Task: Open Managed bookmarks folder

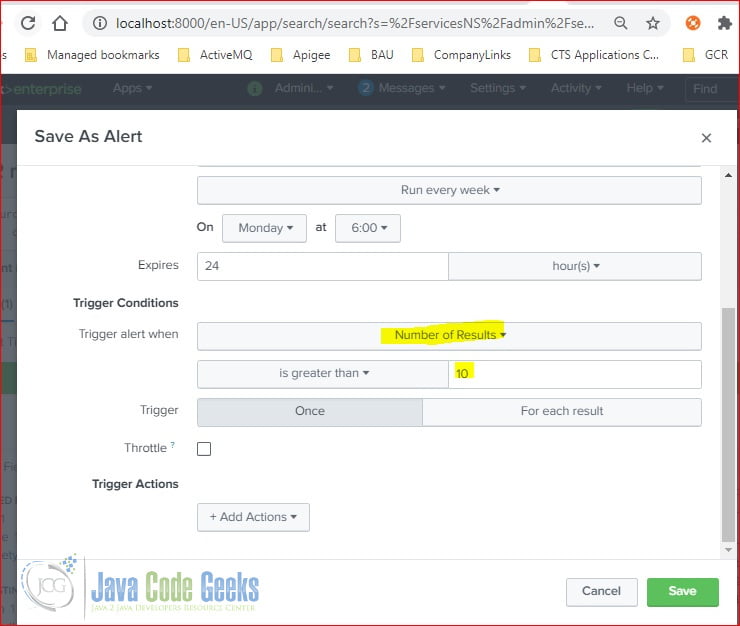Action: [x=92, y=55]
